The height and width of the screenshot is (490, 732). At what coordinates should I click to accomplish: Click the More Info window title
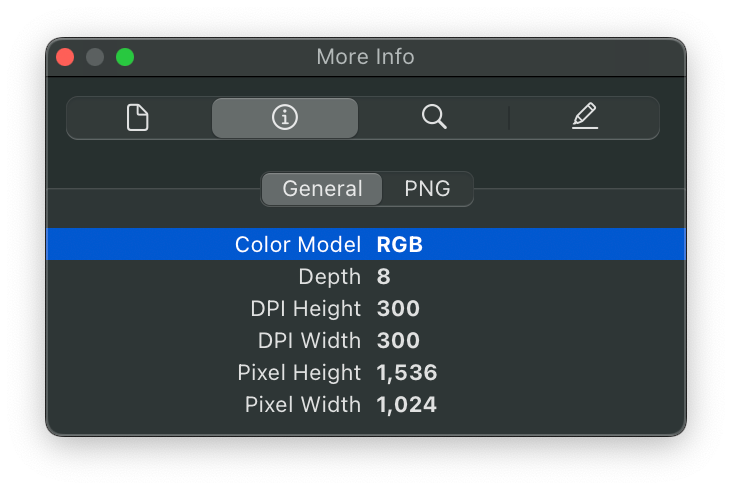[x=365, y=57]
